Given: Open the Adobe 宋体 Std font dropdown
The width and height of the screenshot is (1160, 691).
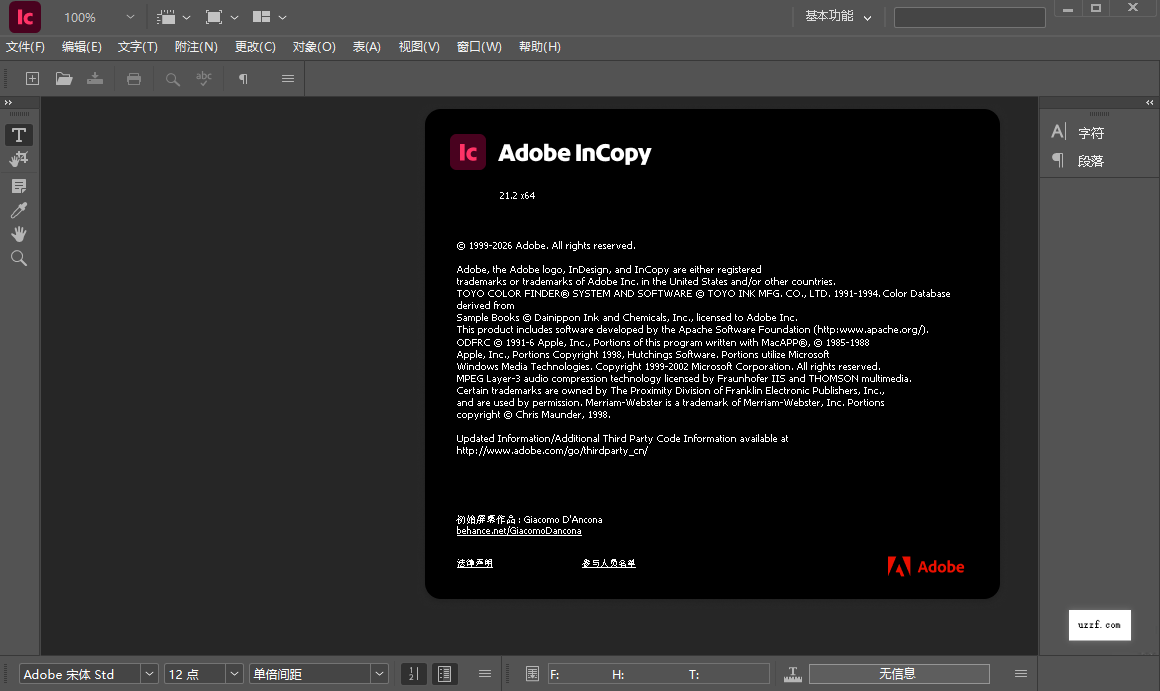Looking at the screenshot, I should (x=88, y=673).
